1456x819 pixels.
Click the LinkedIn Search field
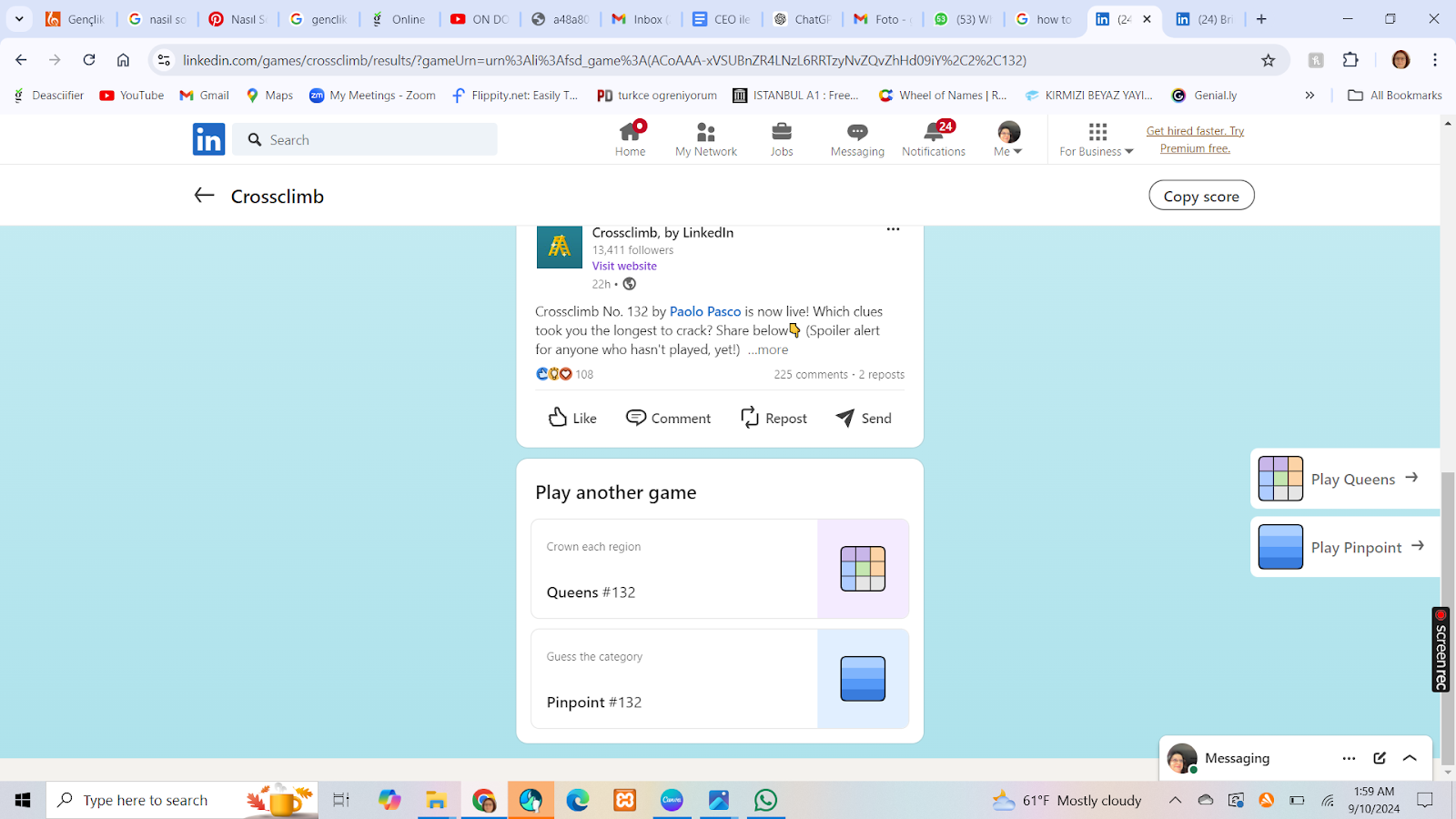coord(365,139)
